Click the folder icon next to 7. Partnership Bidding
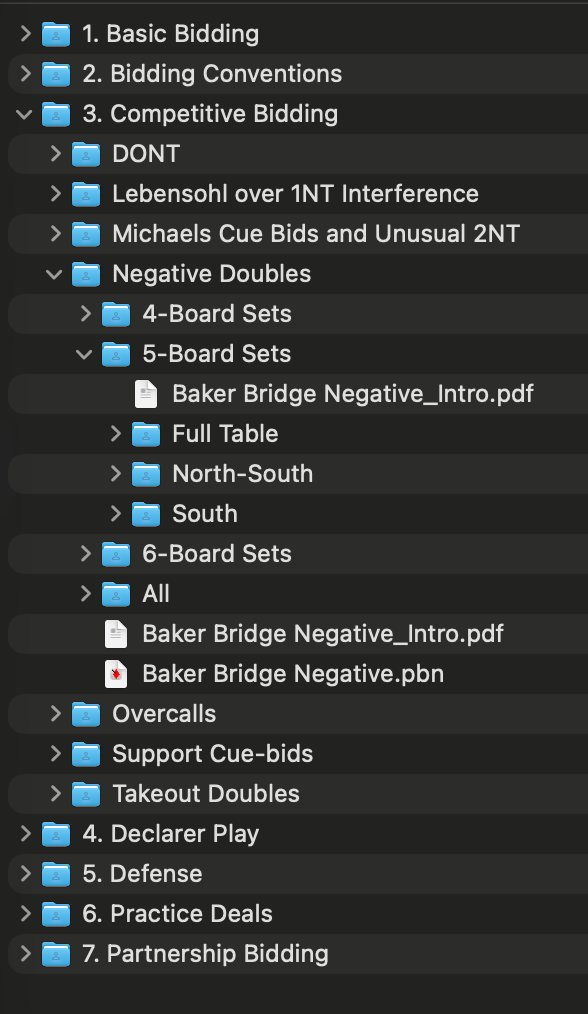Viewport: 588px width, 1014px height. (x=55, y=953)
